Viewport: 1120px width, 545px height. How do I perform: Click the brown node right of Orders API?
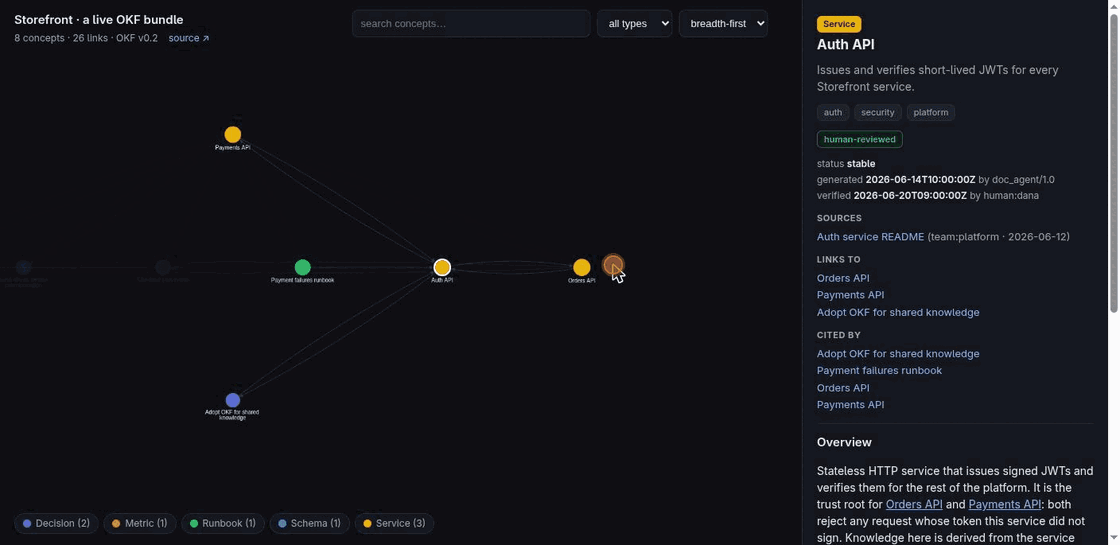pos(613,265)
